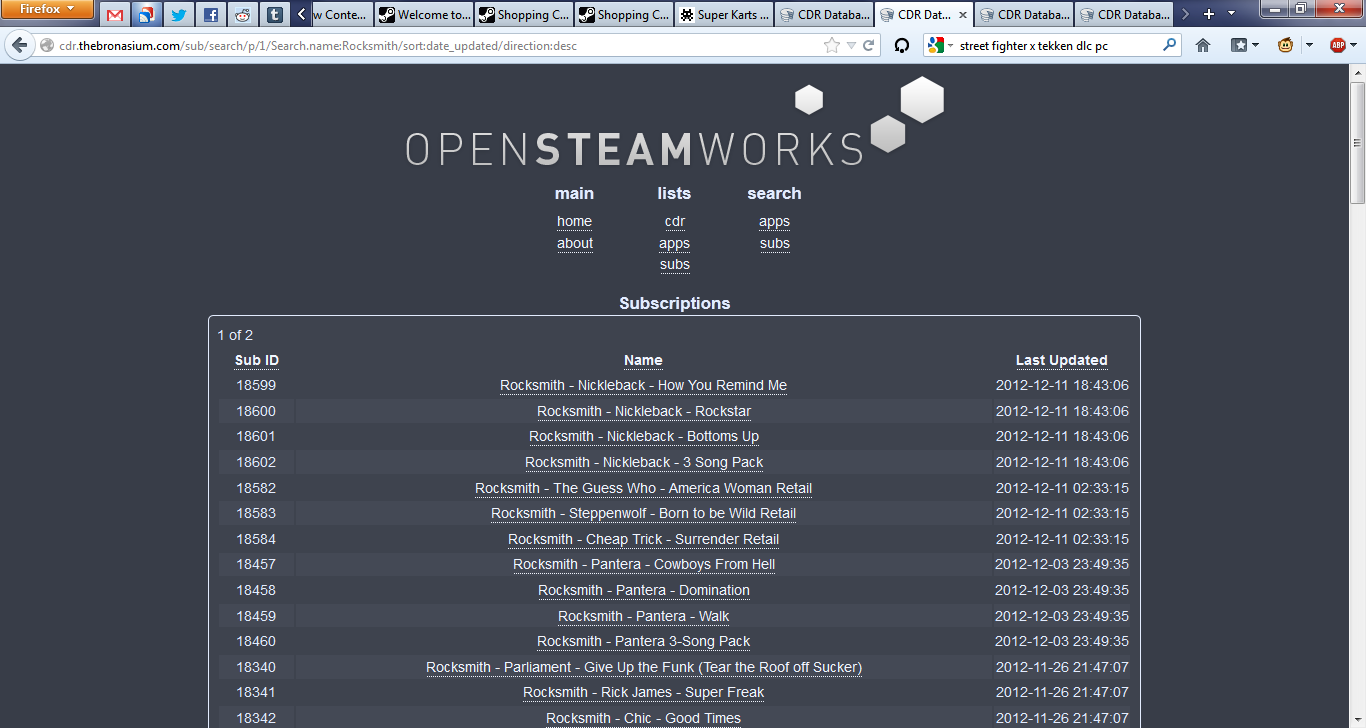This screenshot has height=728, width=1366.
Task: Switch to the Welcome to... Steam tab
Action: [423, 15]
